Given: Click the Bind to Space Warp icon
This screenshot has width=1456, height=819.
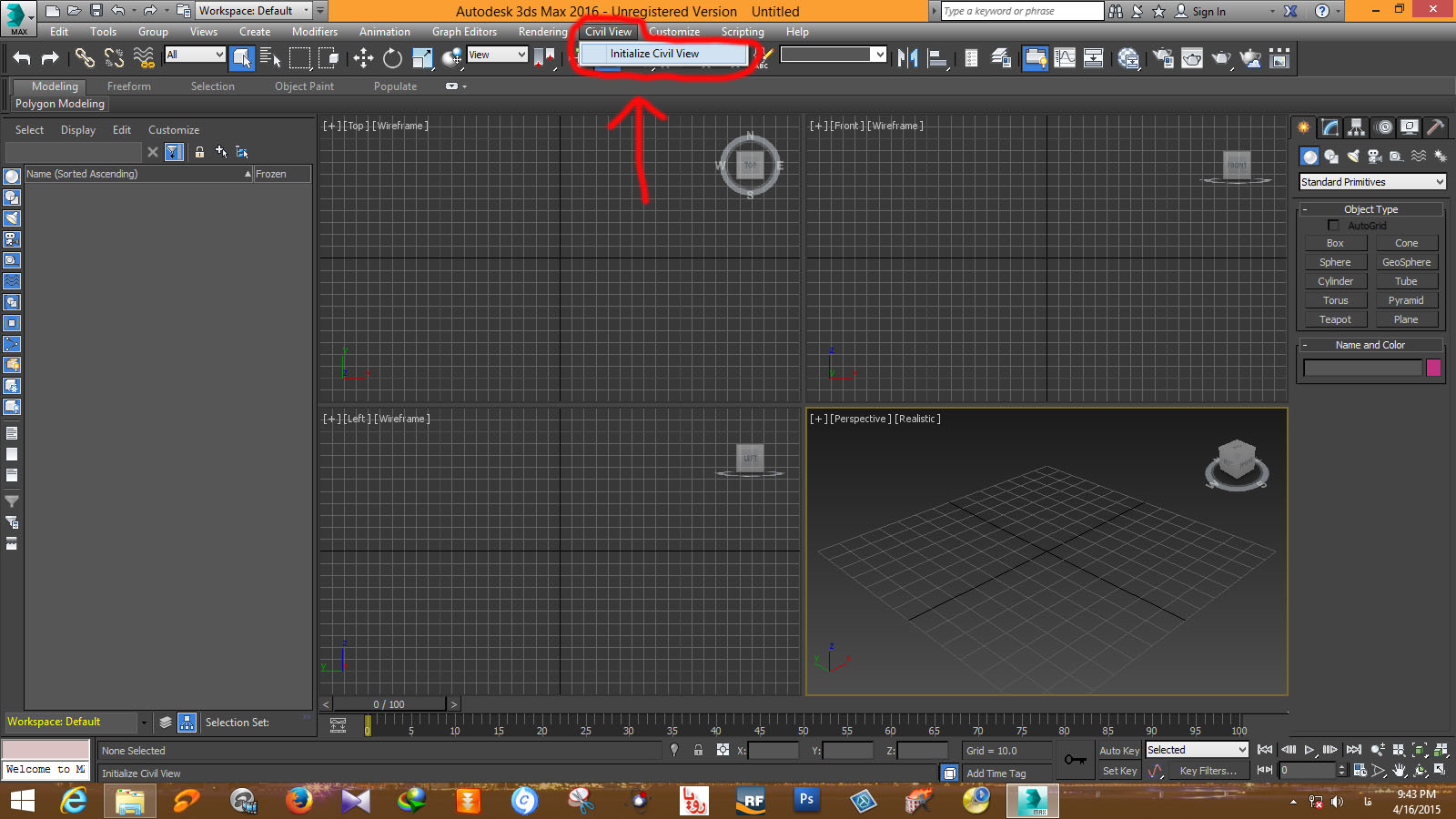Looking at the screenshot, I should tap(144, 58).
